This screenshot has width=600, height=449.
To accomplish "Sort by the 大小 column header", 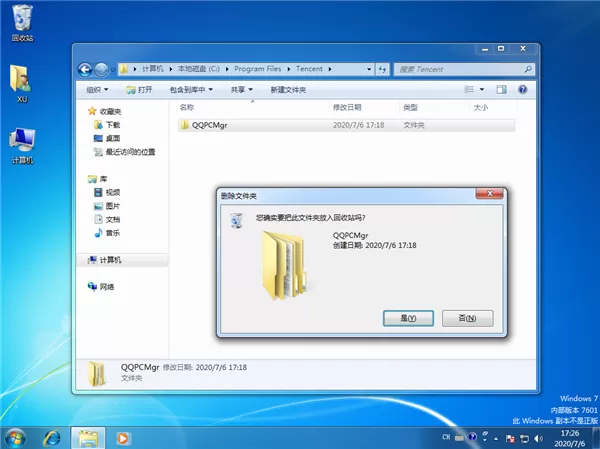I will [x=481, y=108].
